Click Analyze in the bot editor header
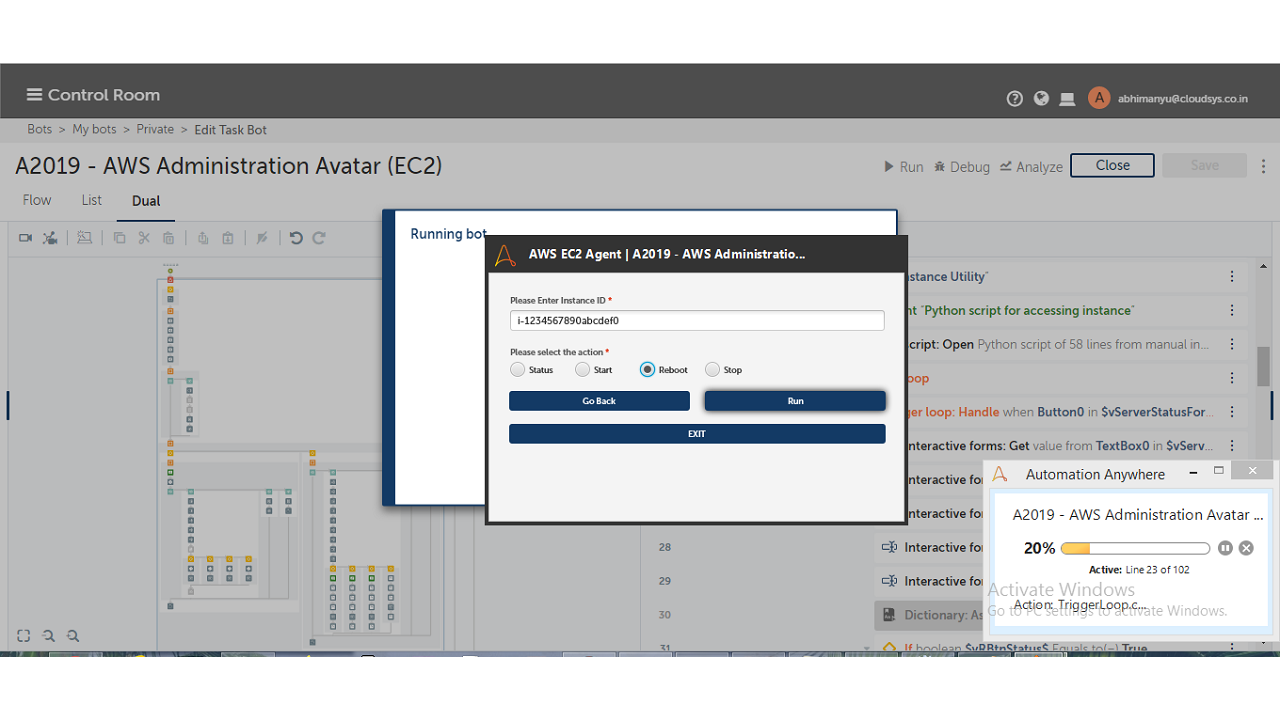1280x720 pixels. coord(1031,167)
